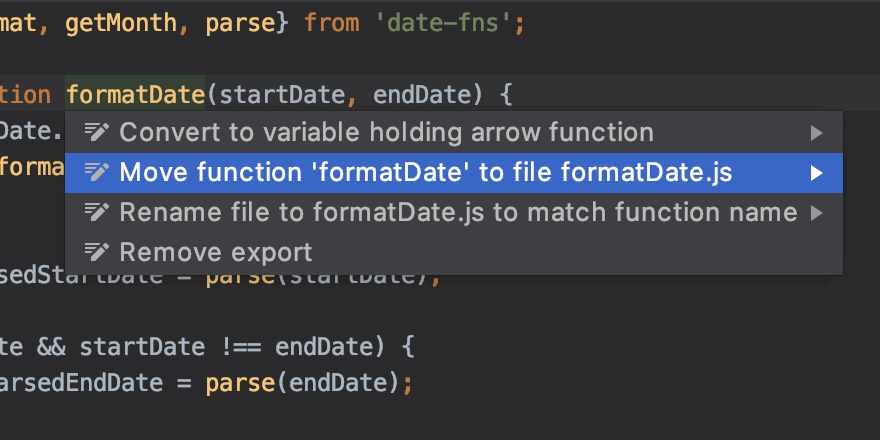Viewport: 880px width, 440px height.
Task: Click the 'startDate' parameter in function signature
Action: (x=282, y=96)
